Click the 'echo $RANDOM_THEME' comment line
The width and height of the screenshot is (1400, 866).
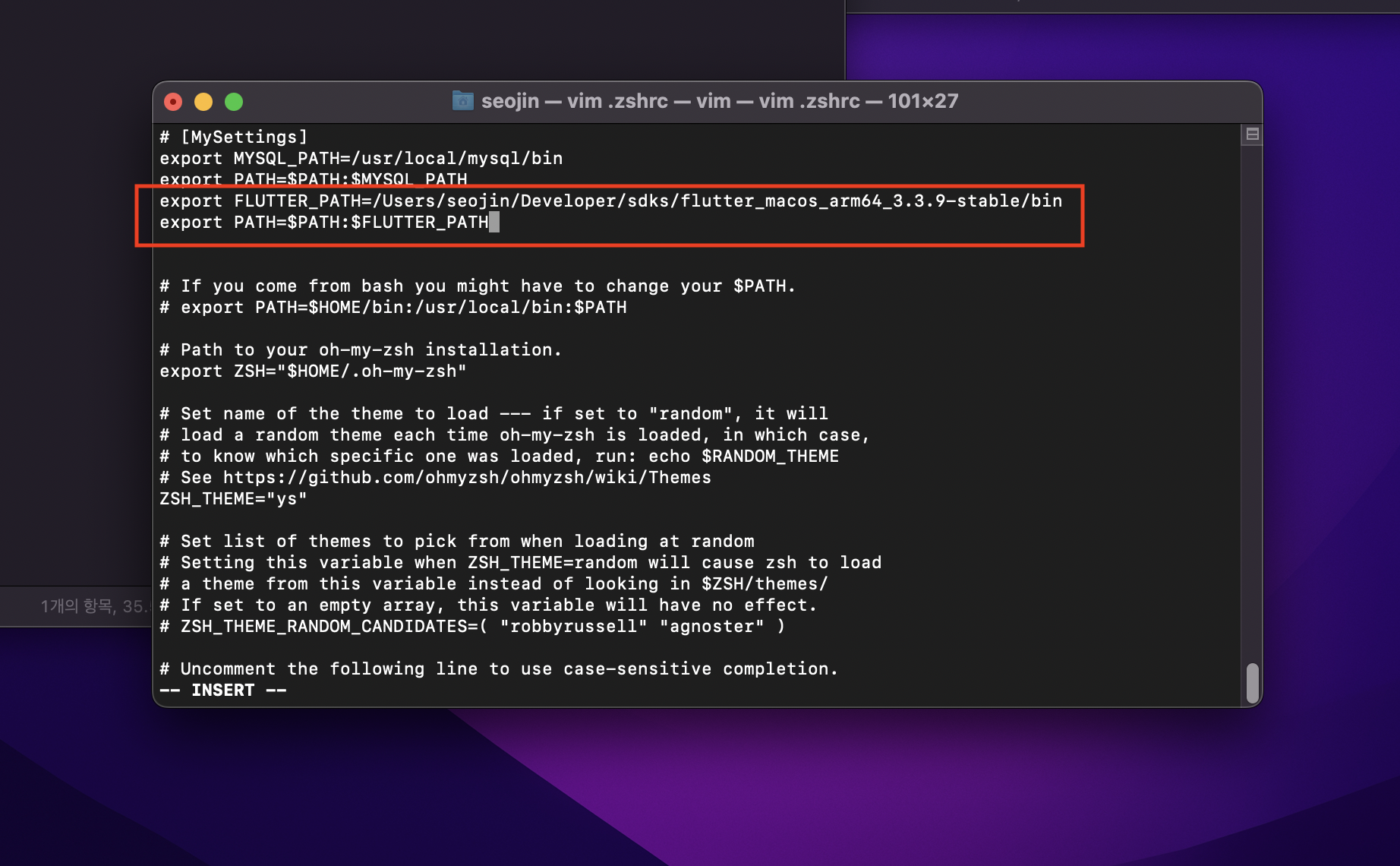(499, 457)
